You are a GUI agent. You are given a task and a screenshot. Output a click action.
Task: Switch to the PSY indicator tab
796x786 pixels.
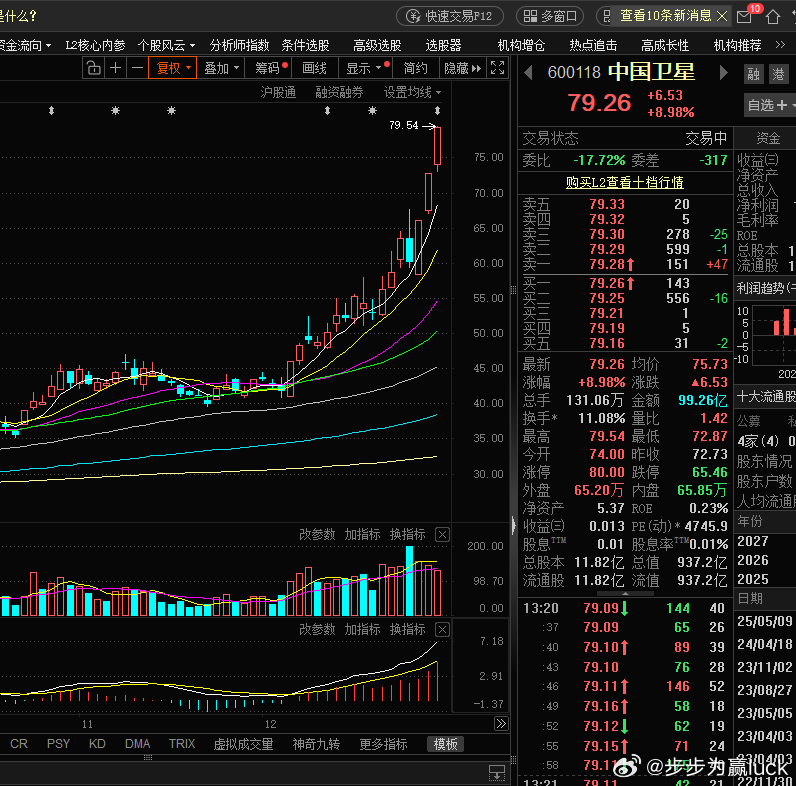(58, 744)
